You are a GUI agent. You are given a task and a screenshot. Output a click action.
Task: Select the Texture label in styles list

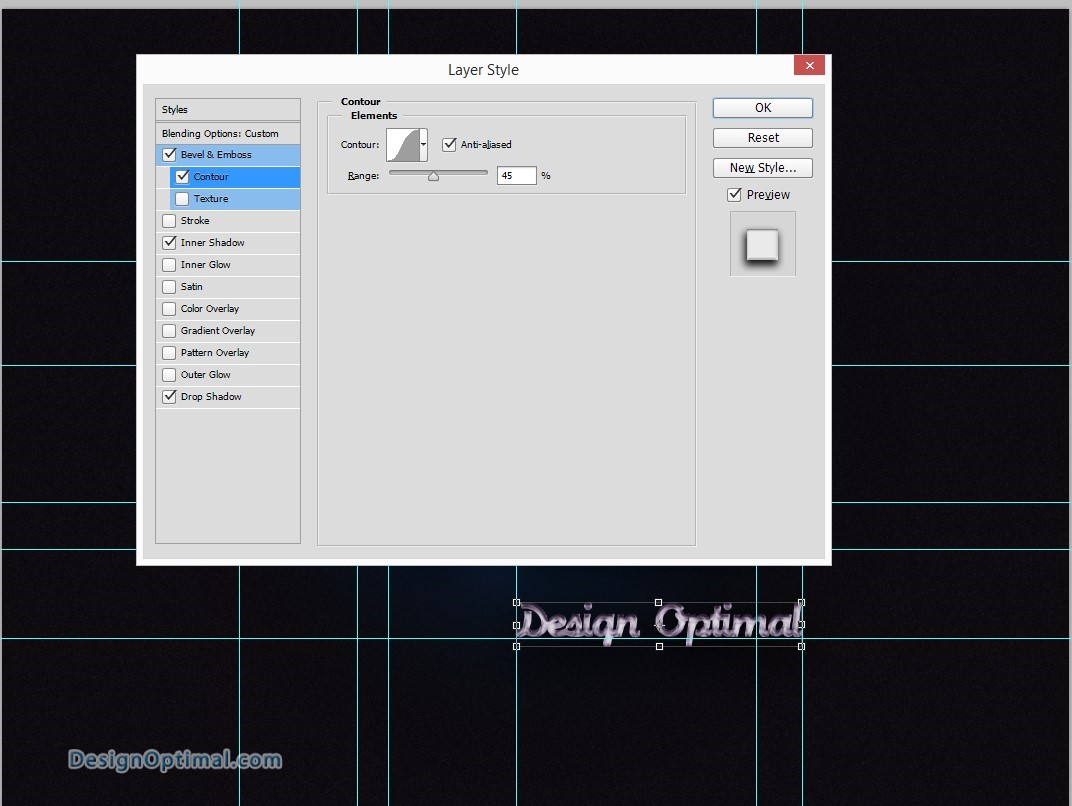pos(211,198)
